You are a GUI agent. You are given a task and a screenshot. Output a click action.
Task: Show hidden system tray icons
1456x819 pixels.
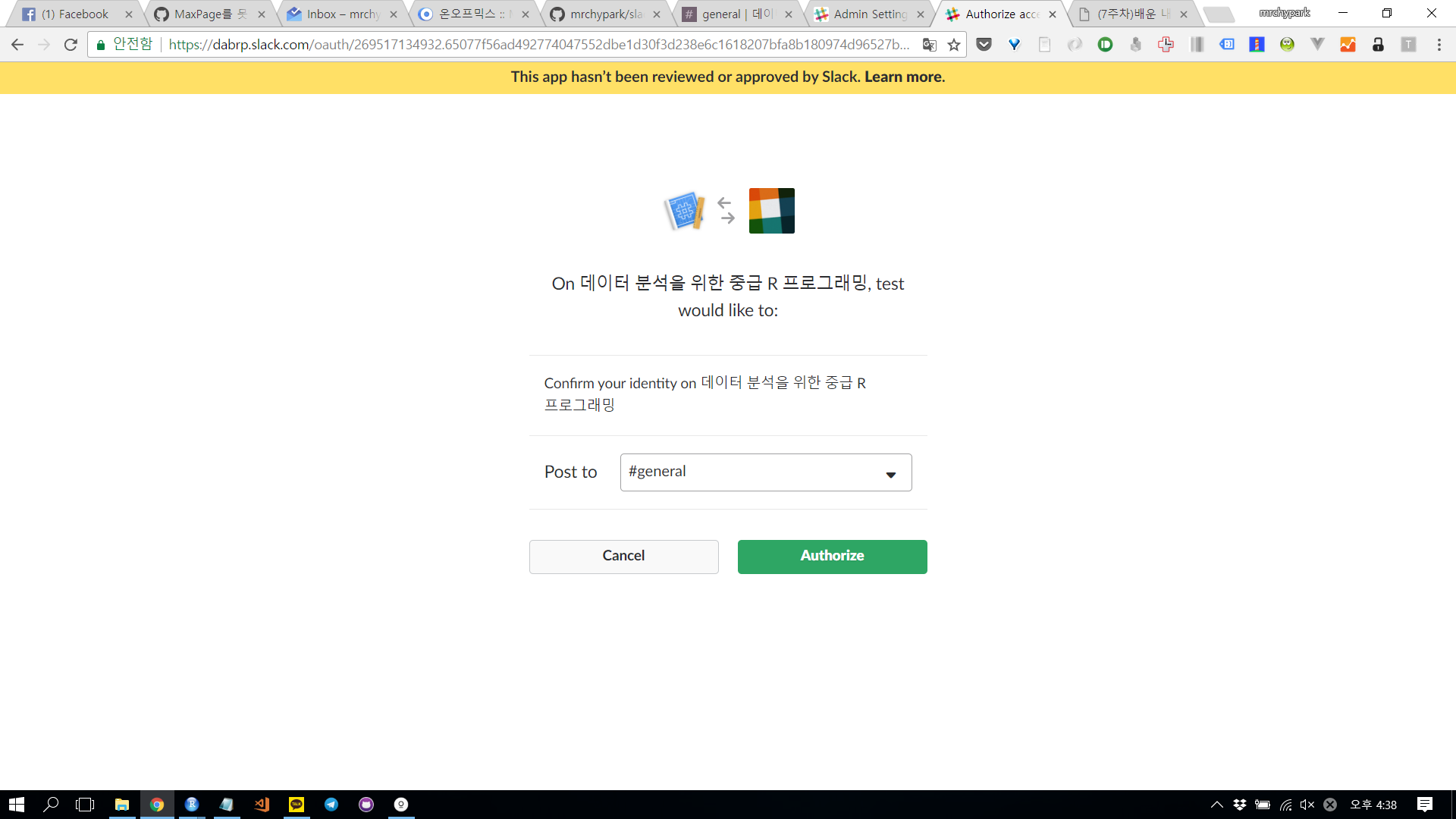(1216, 805)
